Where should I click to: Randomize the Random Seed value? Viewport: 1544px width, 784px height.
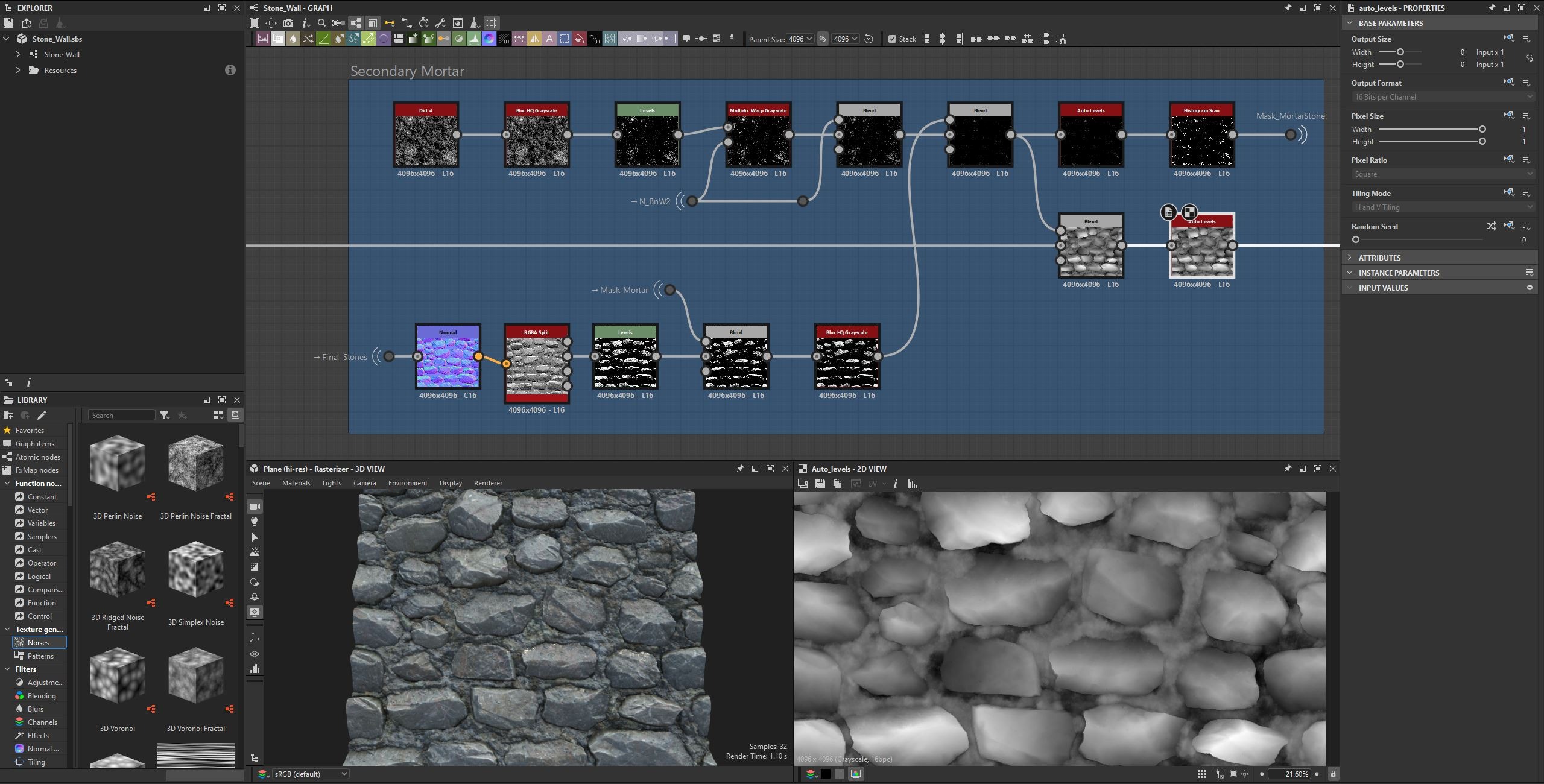(x=1491, y=226)
